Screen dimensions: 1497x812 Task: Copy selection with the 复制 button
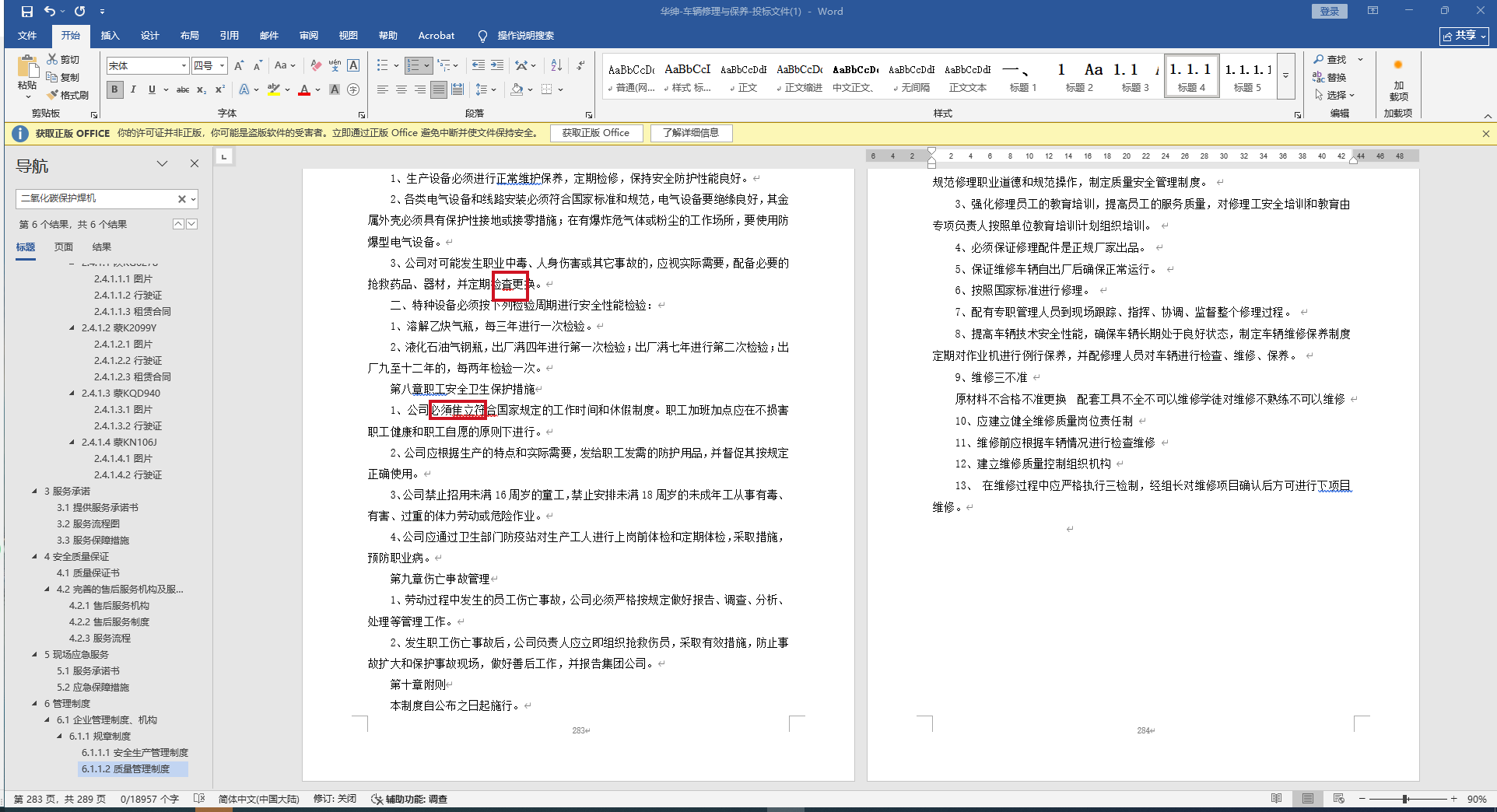(63, 77)
